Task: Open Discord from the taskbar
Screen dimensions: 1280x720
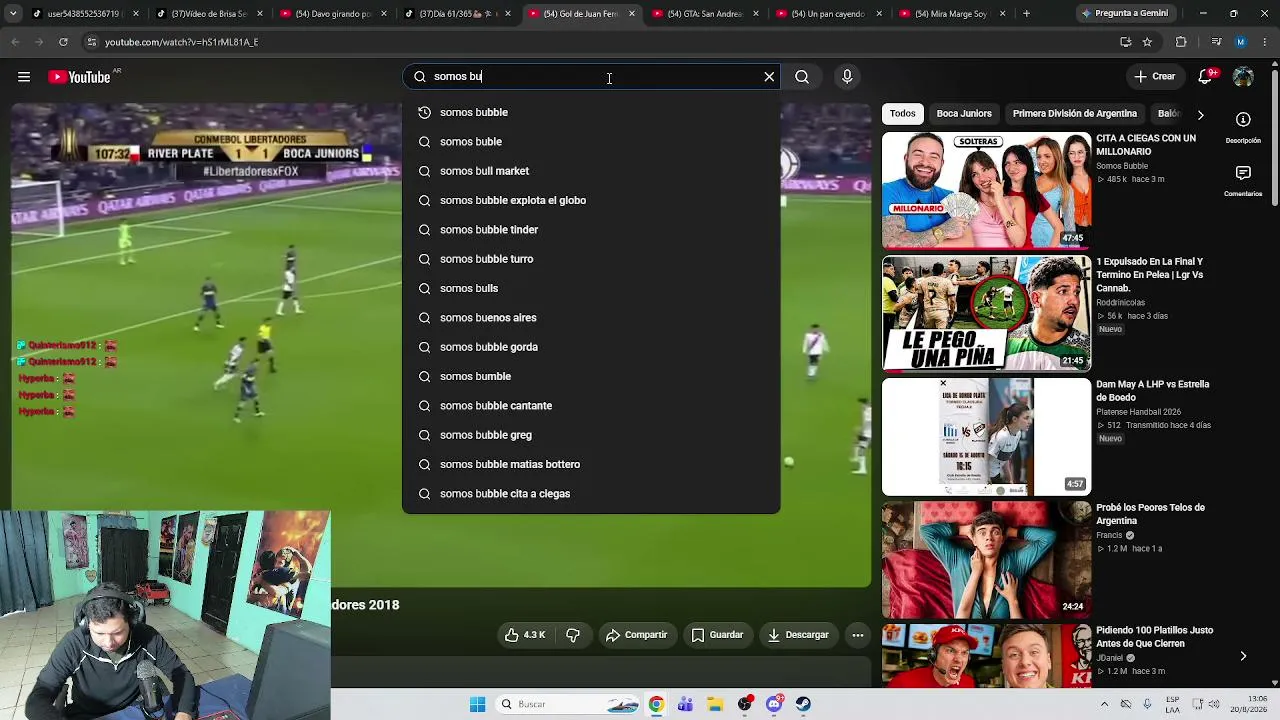Action: pyautogui.click(x=774, y=704)
